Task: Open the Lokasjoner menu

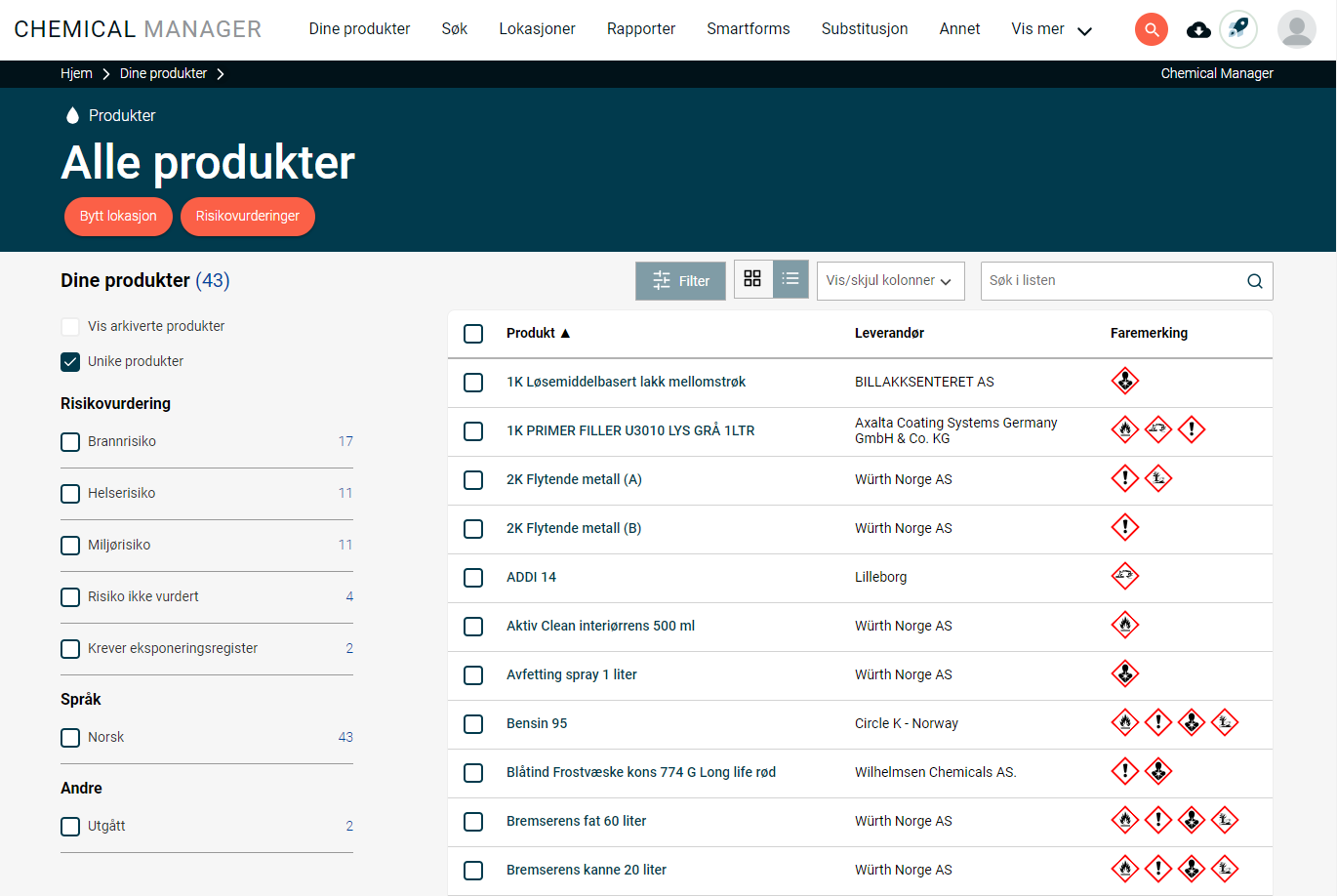Action: tap(537, 29)
